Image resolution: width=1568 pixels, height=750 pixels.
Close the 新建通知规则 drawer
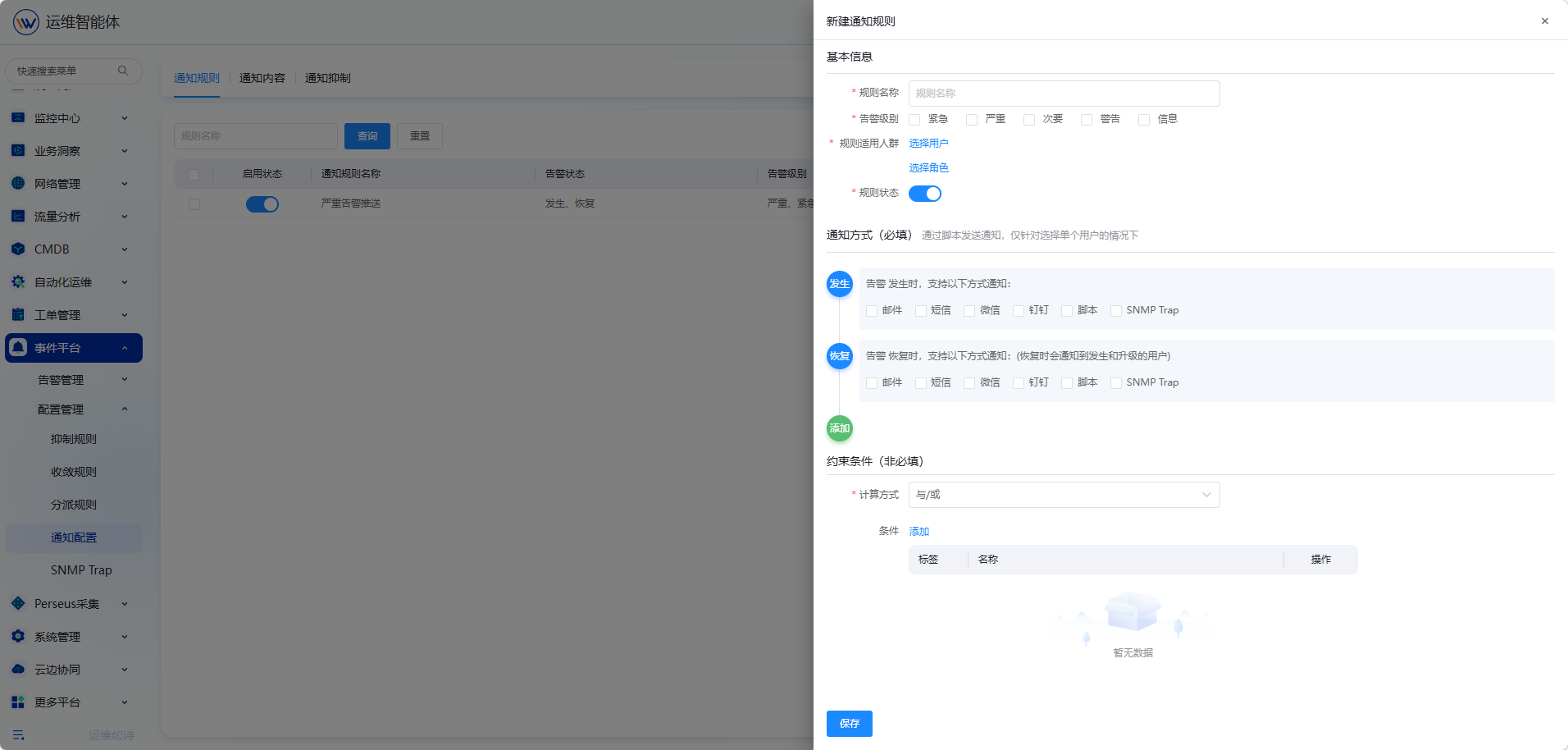[x=1544, y=21]
